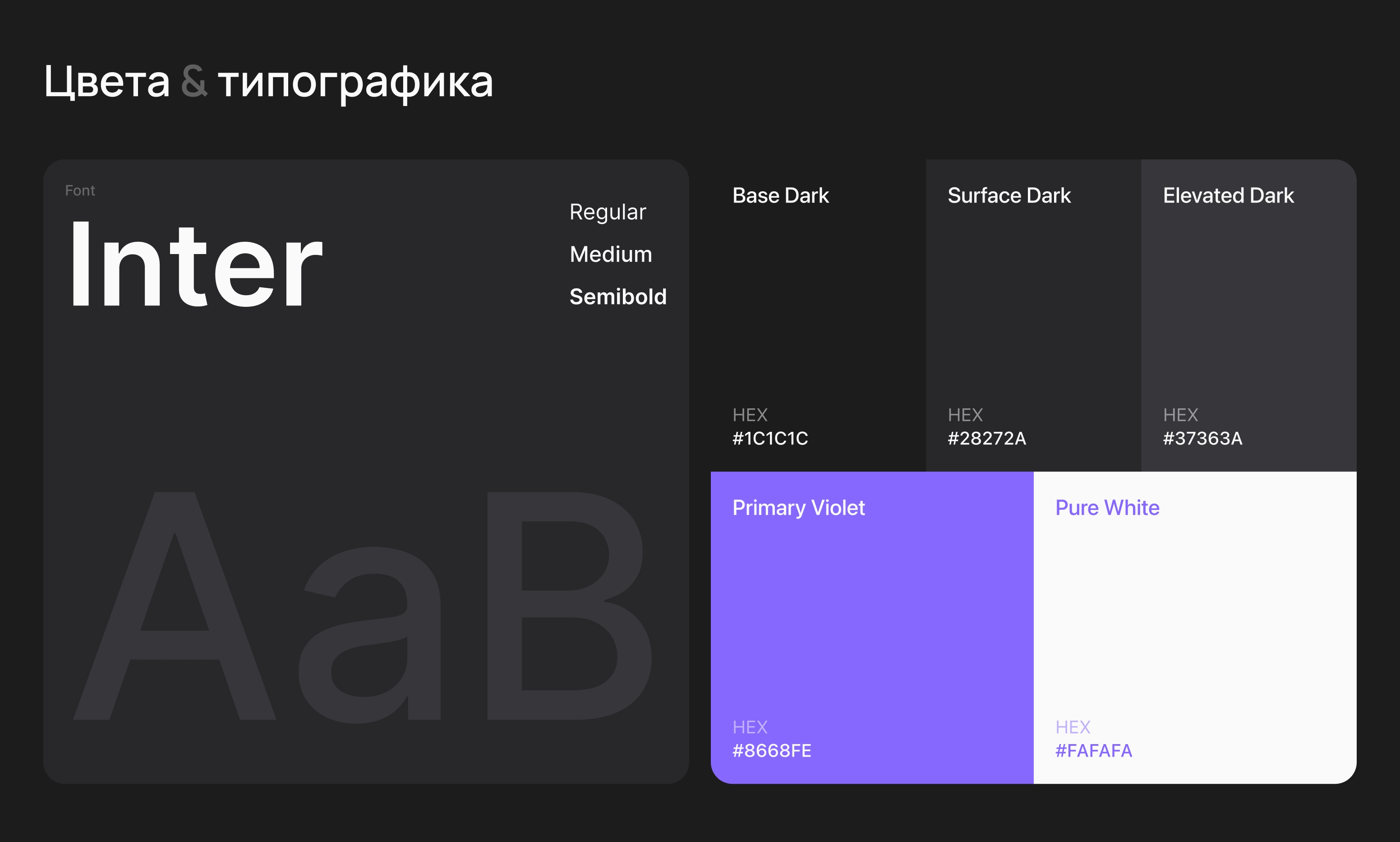Select the Semibold font weight label

coord(617,297)
